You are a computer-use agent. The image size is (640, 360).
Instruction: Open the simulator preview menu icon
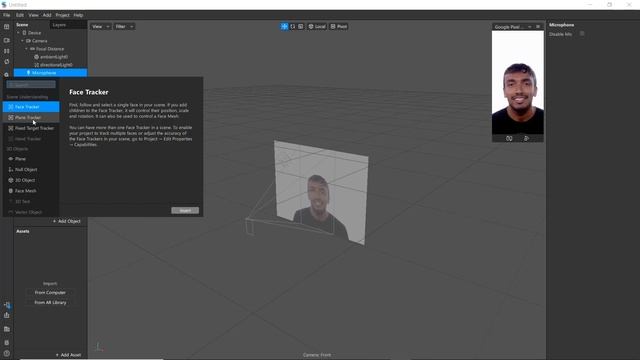(x=538, y=27)
